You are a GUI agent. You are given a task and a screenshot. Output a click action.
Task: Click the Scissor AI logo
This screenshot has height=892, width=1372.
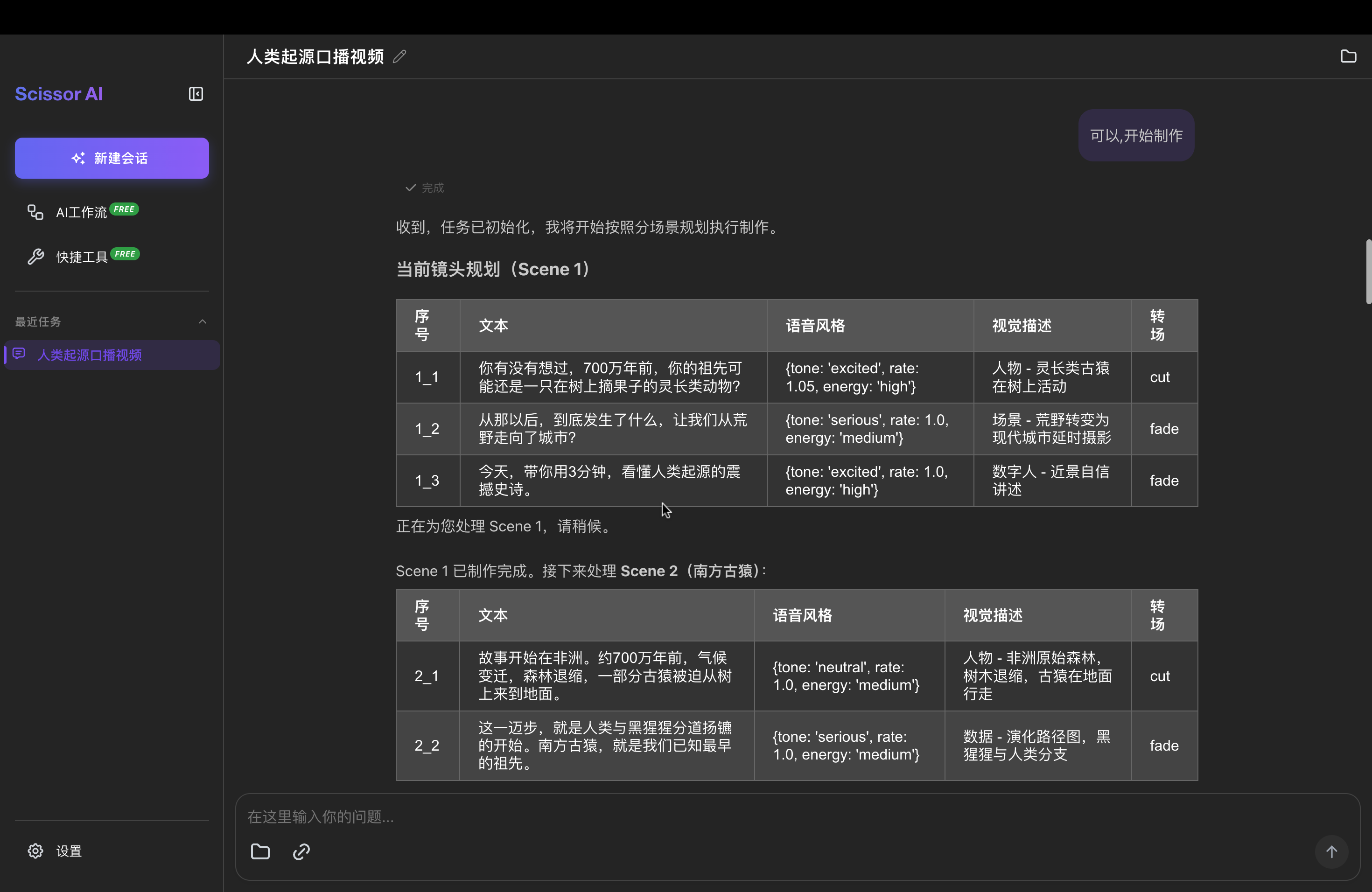(x=58, y=93)
